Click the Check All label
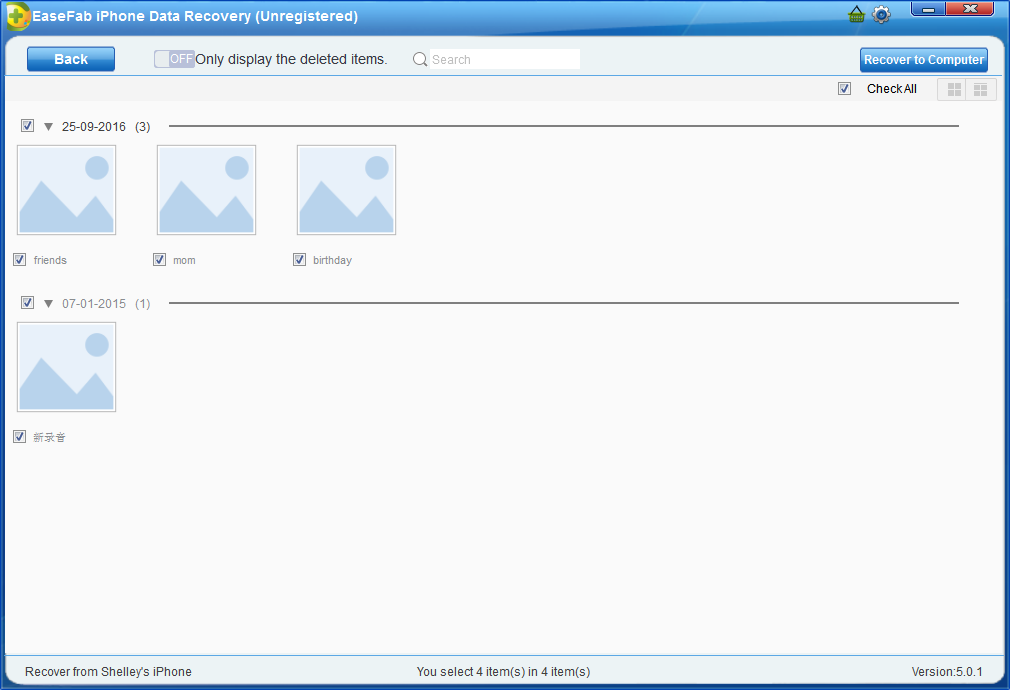1010x690 pixels. coord(891,89)
